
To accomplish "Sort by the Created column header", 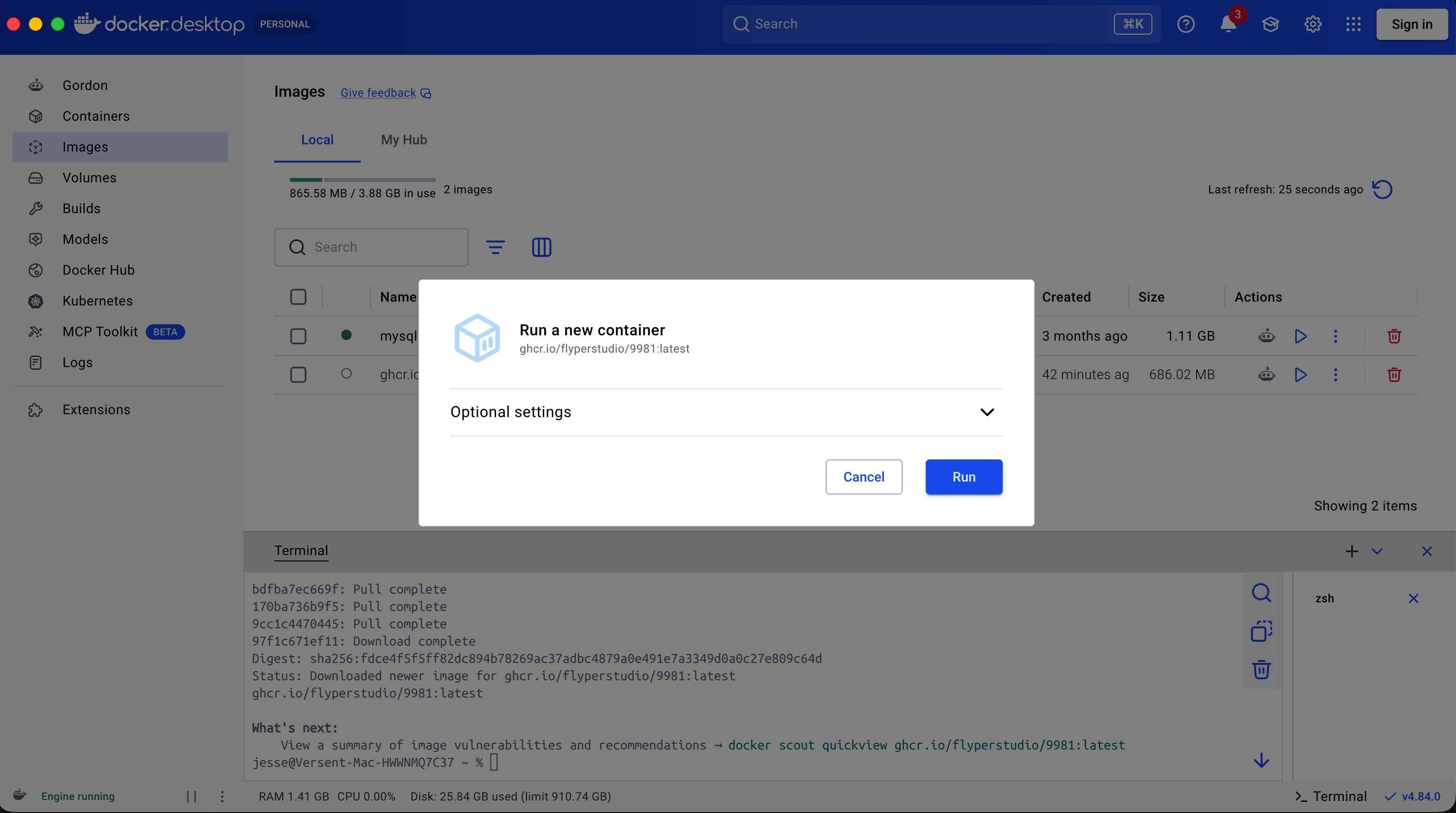I will point(1066,297).
